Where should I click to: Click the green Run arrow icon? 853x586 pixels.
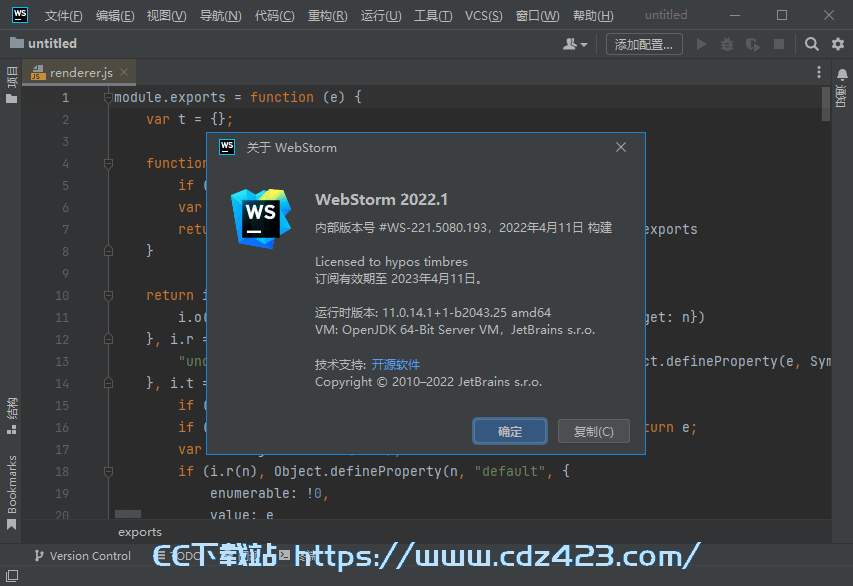tap(702, 44)
